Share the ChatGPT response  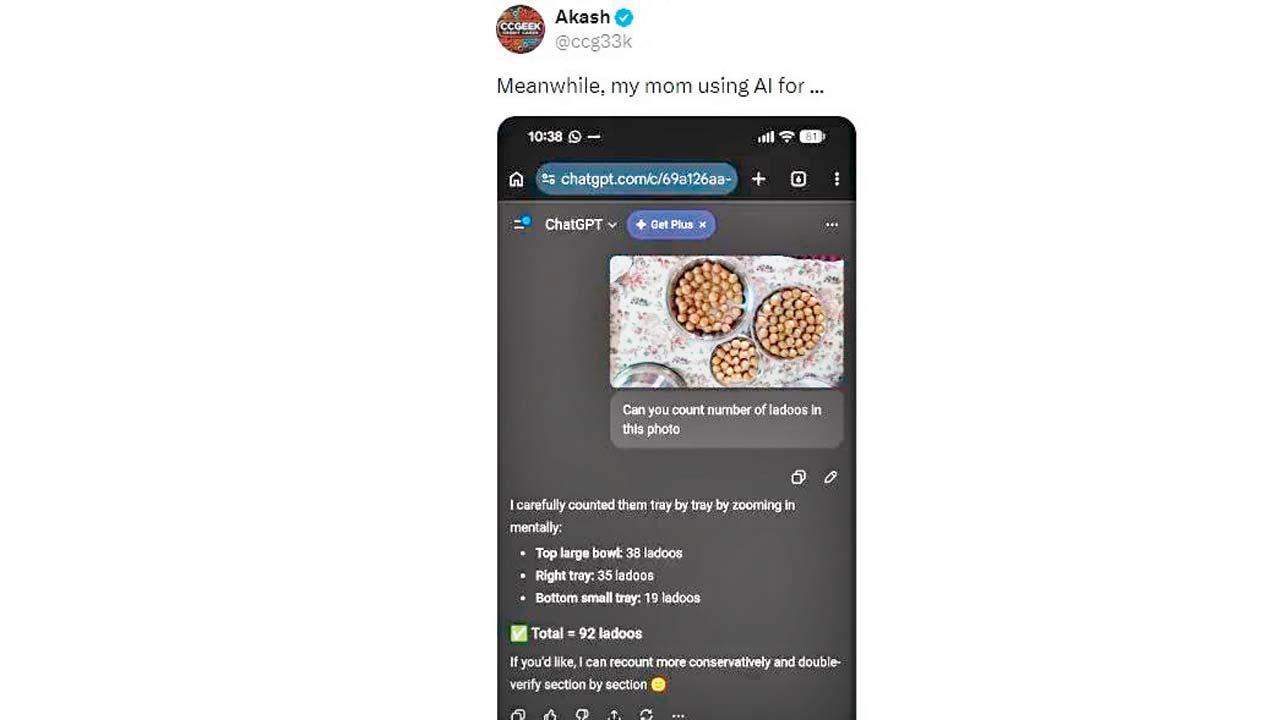[614, 714]
